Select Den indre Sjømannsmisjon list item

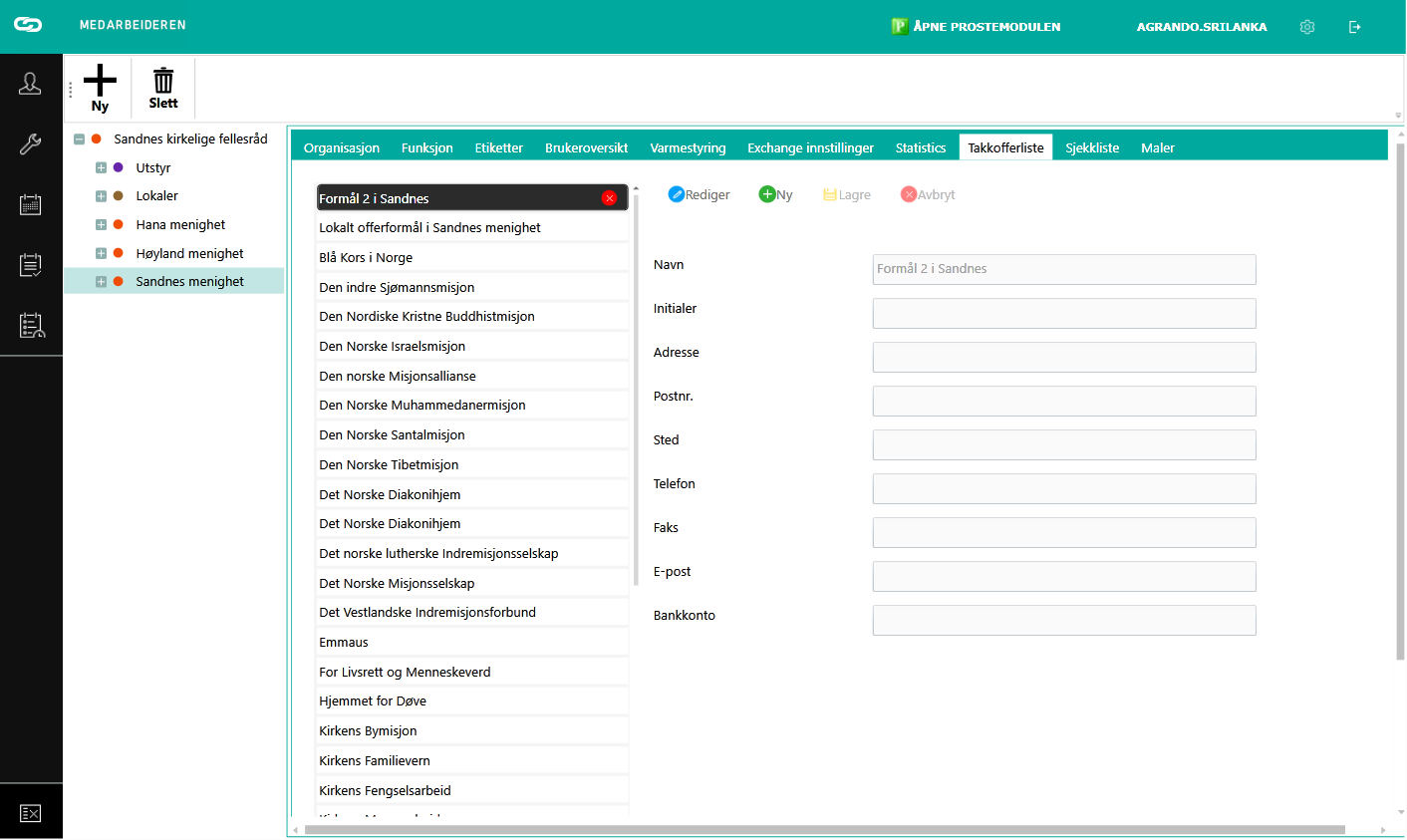(472, 287)
